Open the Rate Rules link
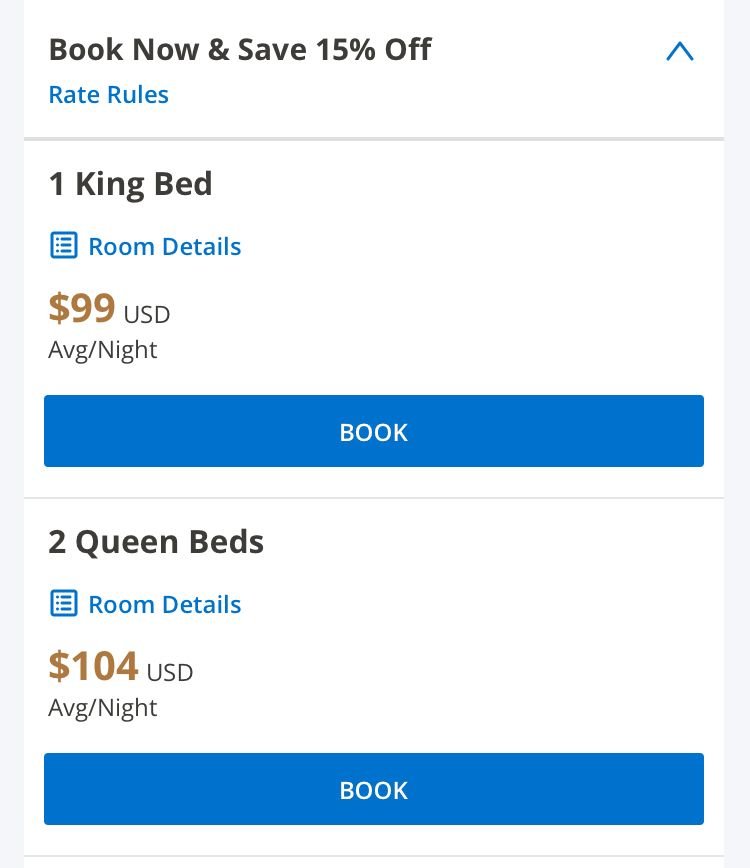 108,95
